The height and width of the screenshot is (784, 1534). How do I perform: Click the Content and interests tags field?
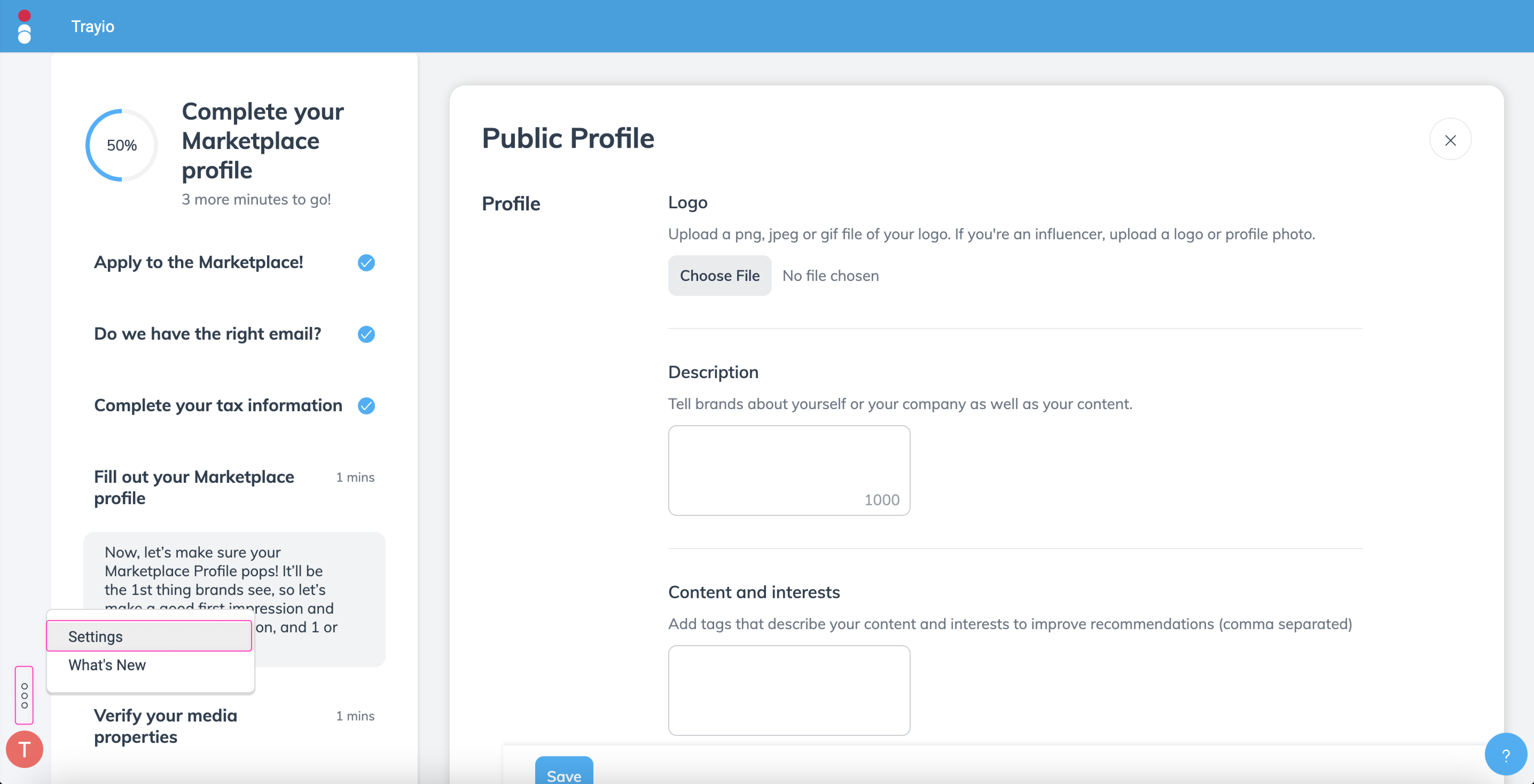click(788, 691)
